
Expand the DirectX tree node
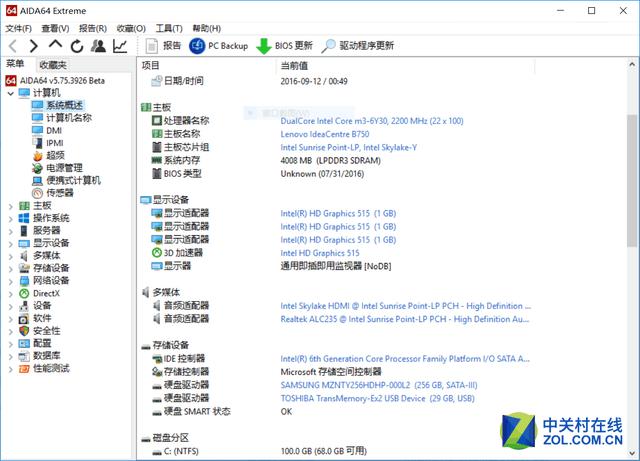pos(11,294)
